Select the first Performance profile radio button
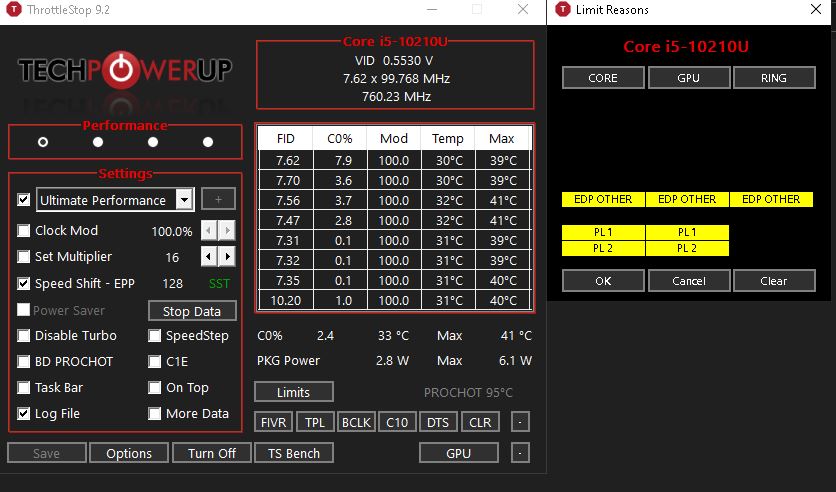The width and height of the screenshot is (836, 492). click(x=43, y=142)
